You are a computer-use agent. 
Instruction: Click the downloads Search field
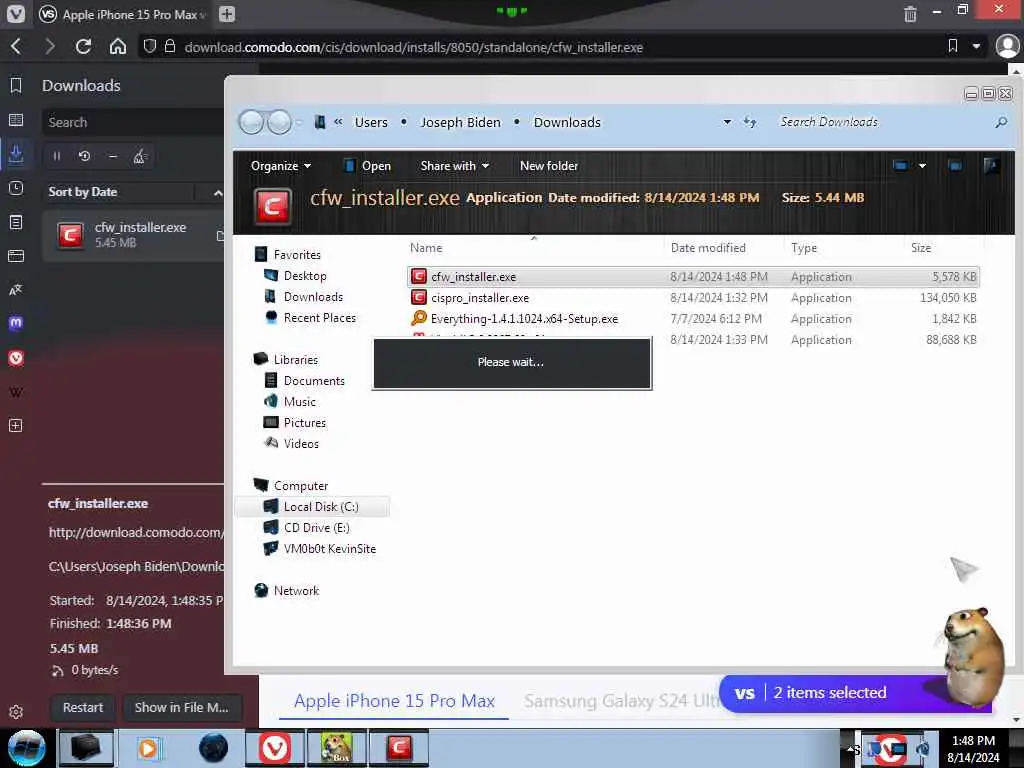(x=133, y=122)
